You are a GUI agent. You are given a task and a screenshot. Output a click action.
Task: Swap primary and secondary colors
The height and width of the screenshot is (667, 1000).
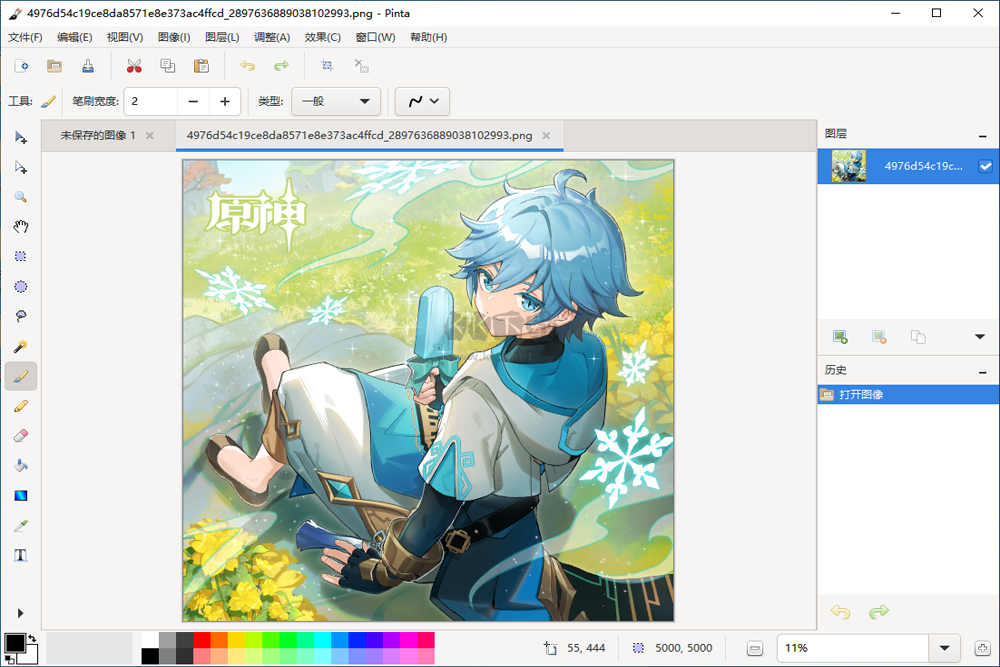point(31,638)
